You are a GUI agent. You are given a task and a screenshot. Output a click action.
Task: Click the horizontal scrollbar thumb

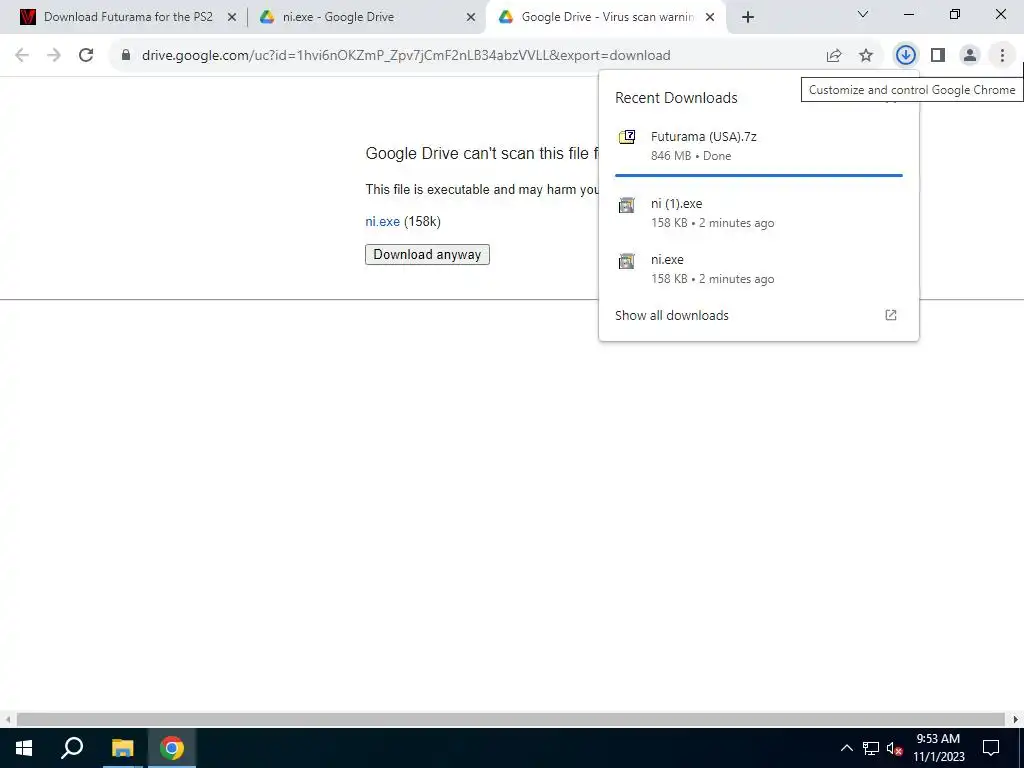pos(511,720)
